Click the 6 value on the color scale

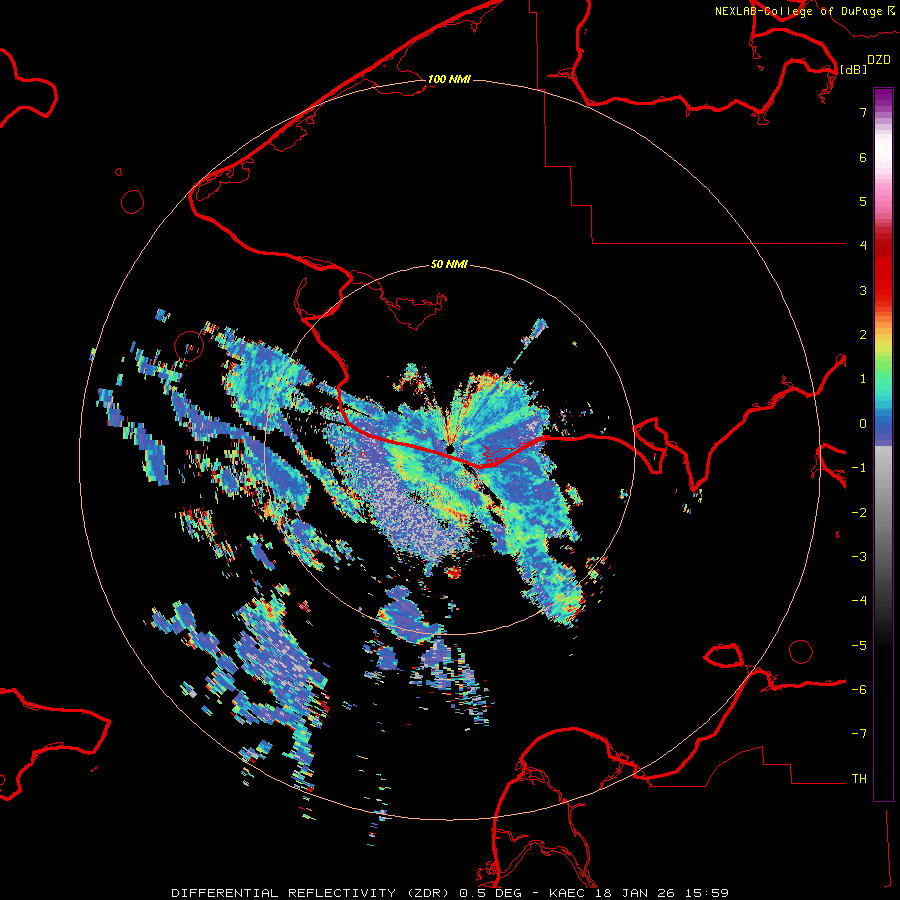tap(863, 157)
